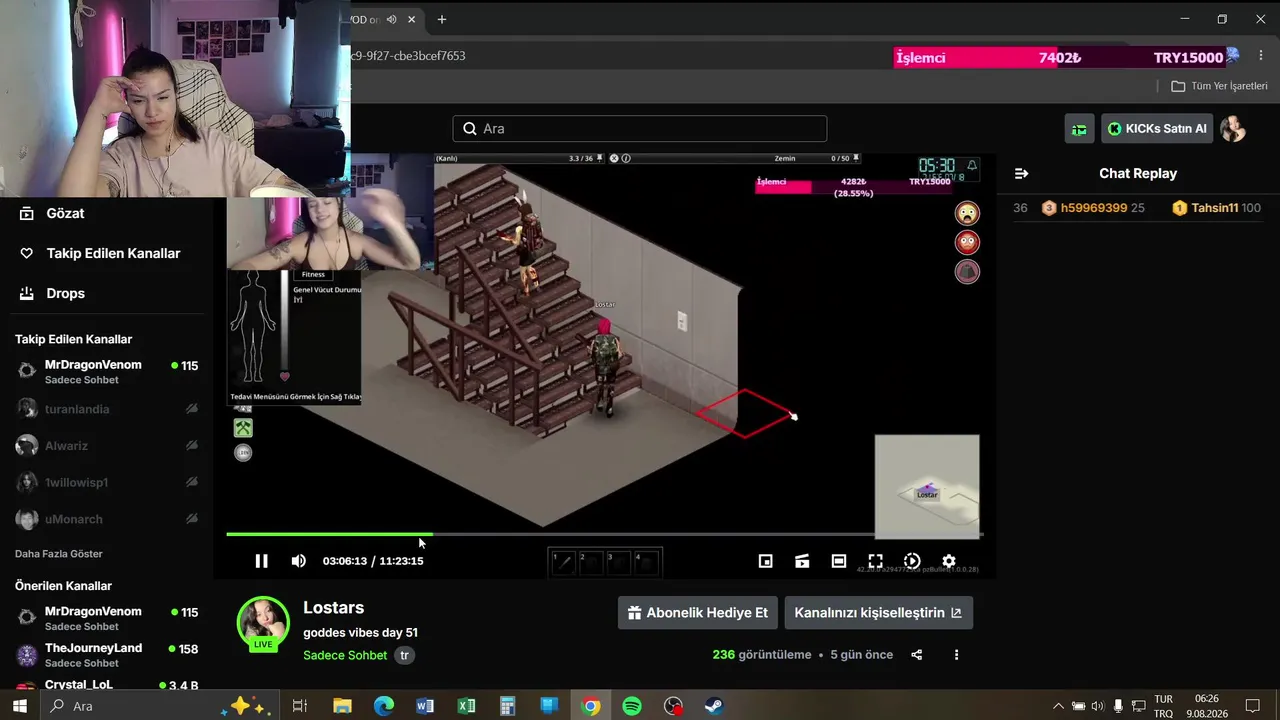Open 1willowisp1 channel

click(x=106, y=483)
